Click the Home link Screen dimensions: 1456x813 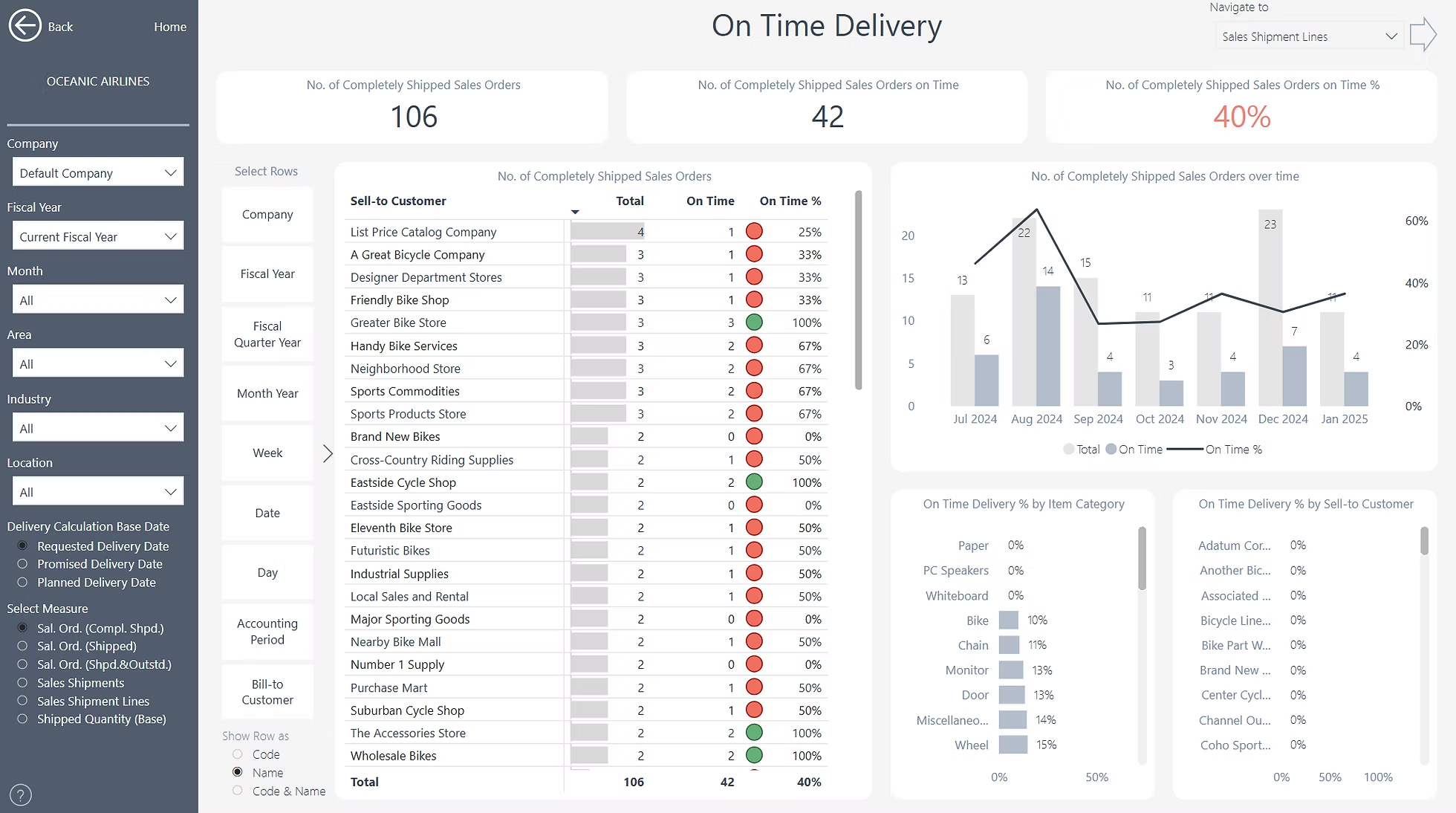169,26
